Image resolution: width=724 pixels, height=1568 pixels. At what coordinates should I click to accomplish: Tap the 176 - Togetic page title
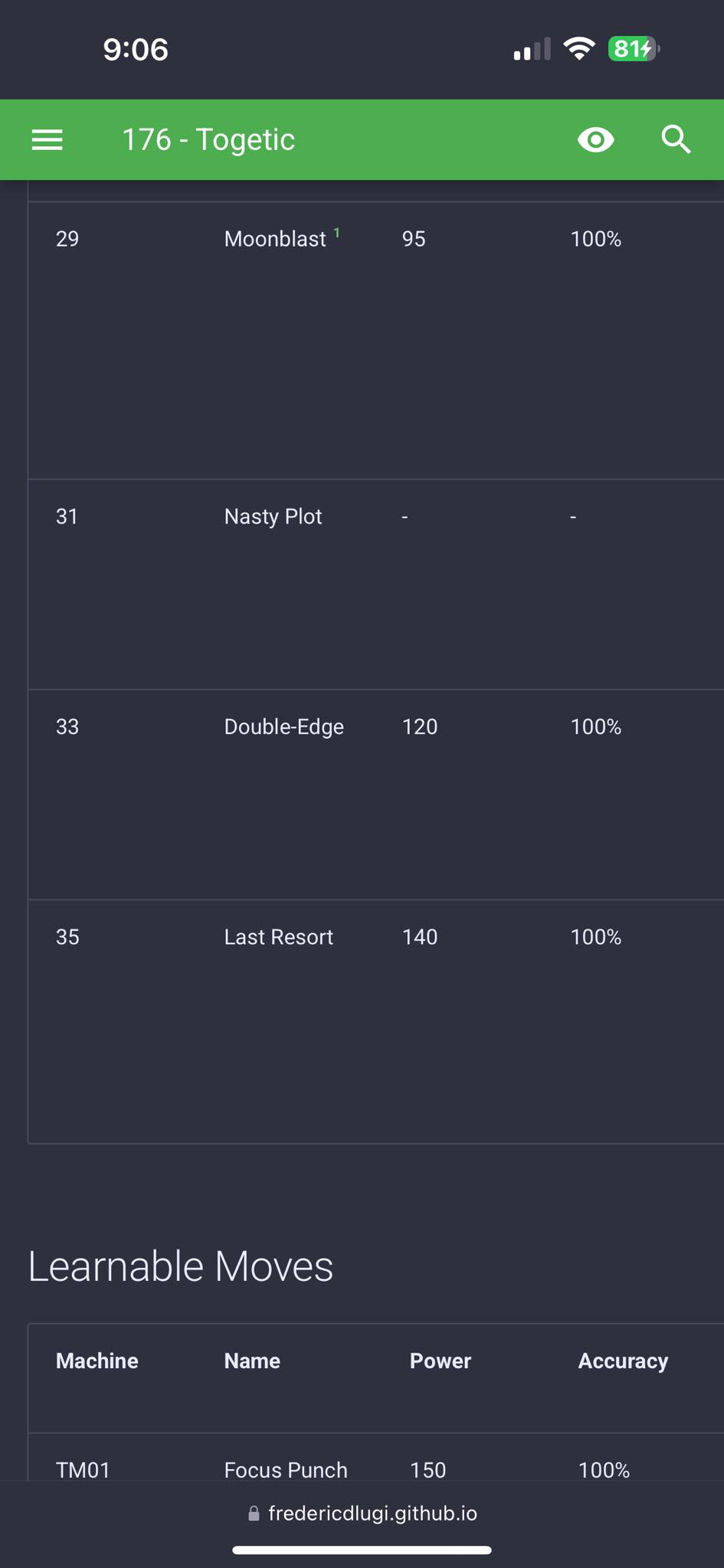click(x=208, y=140)
